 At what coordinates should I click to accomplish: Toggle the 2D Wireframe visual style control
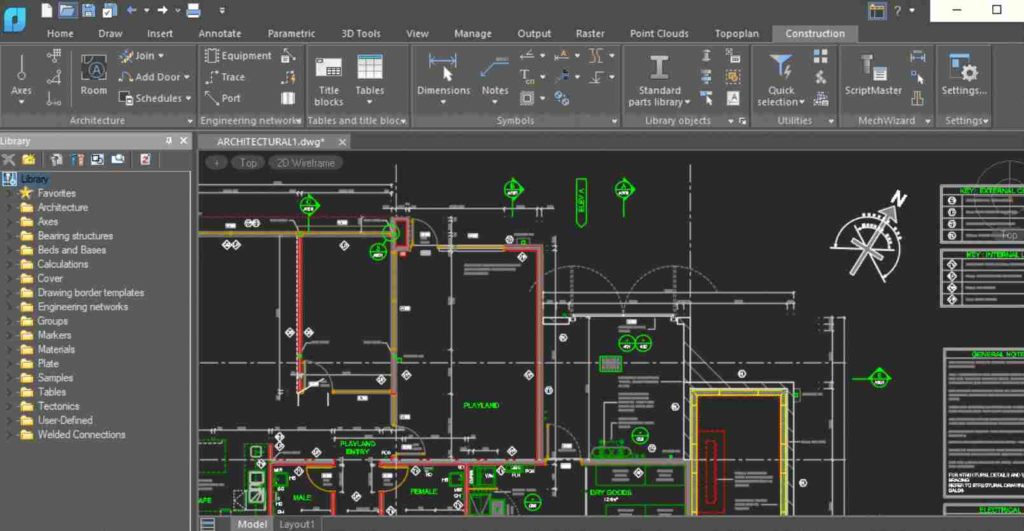coord(305,163)
